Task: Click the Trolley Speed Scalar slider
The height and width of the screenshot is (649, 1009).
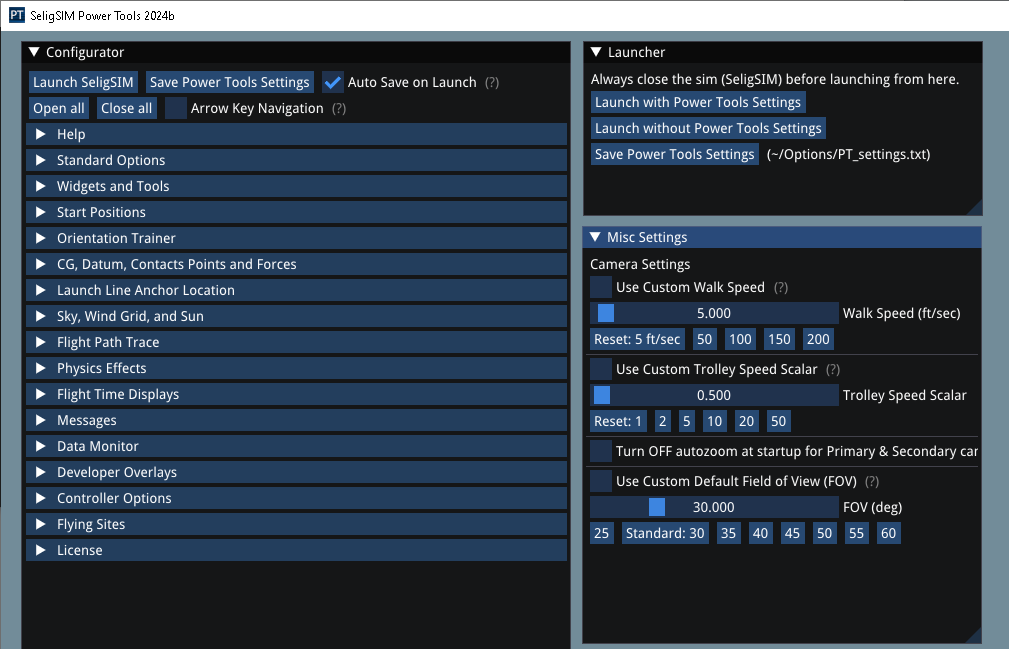Action: point(714,395)
